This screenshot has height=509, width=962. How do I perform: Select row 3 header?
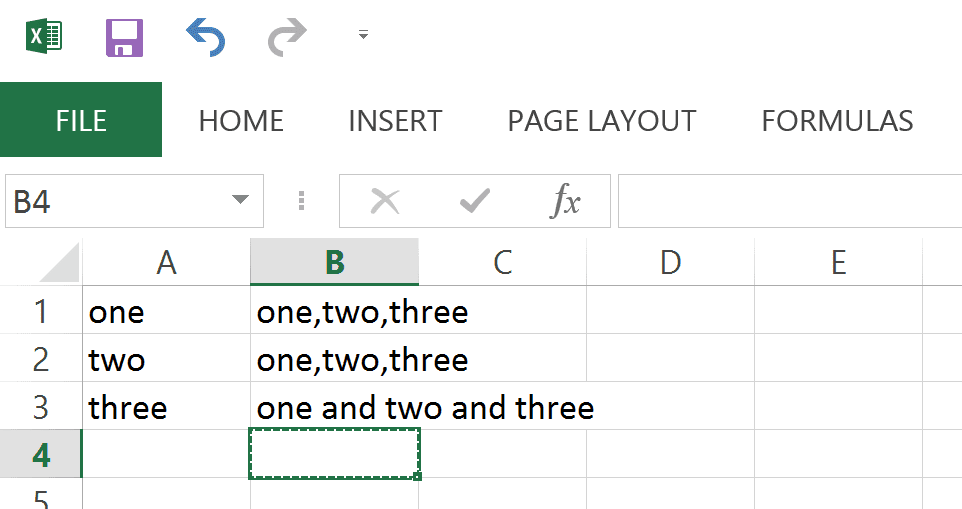pyautogui.click(x=40, y=407)
